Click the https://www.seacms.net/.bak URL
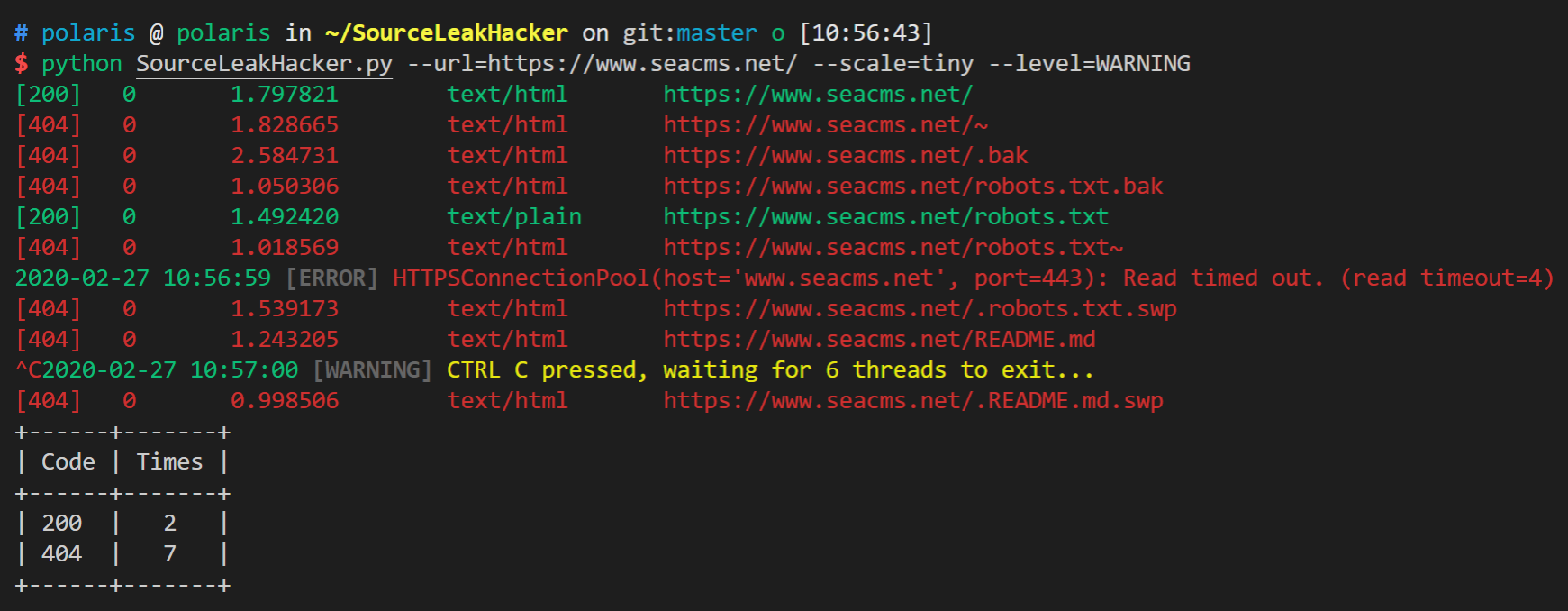Screen dimensions: 1568x611 [x=845, y=155]
